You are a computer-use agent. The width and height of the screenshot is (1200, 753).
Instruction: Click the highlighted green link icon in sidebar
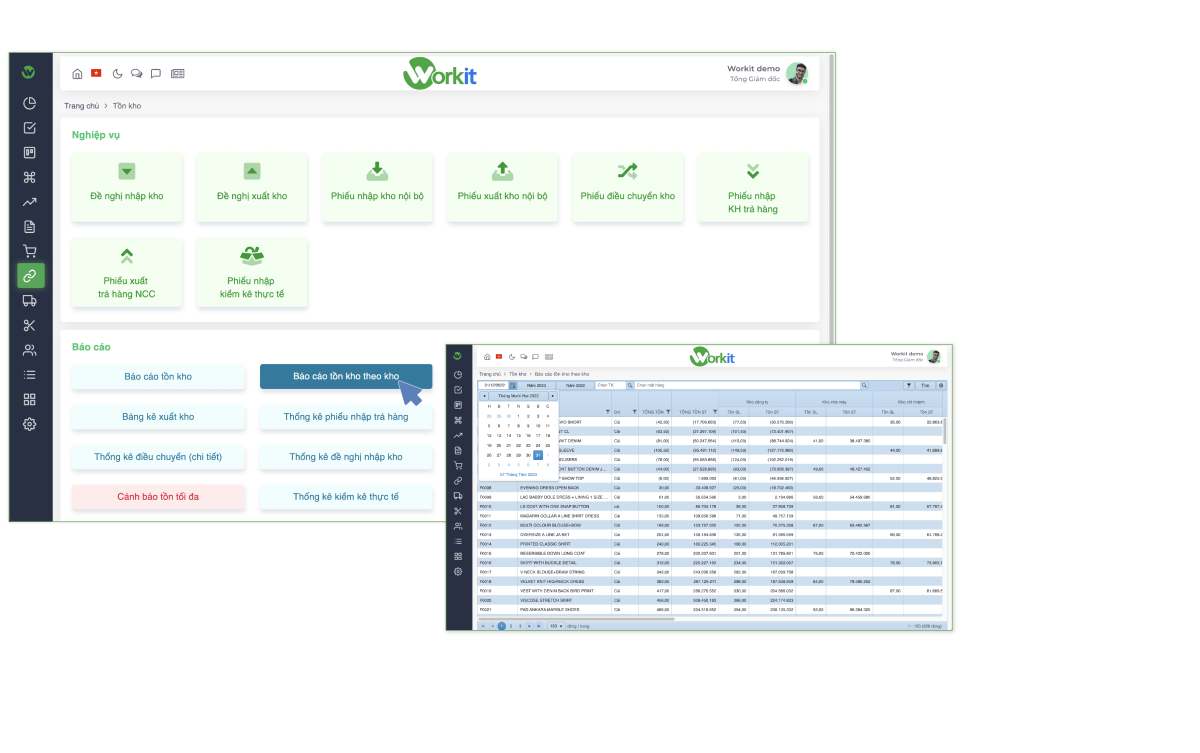tap(30, 277)
